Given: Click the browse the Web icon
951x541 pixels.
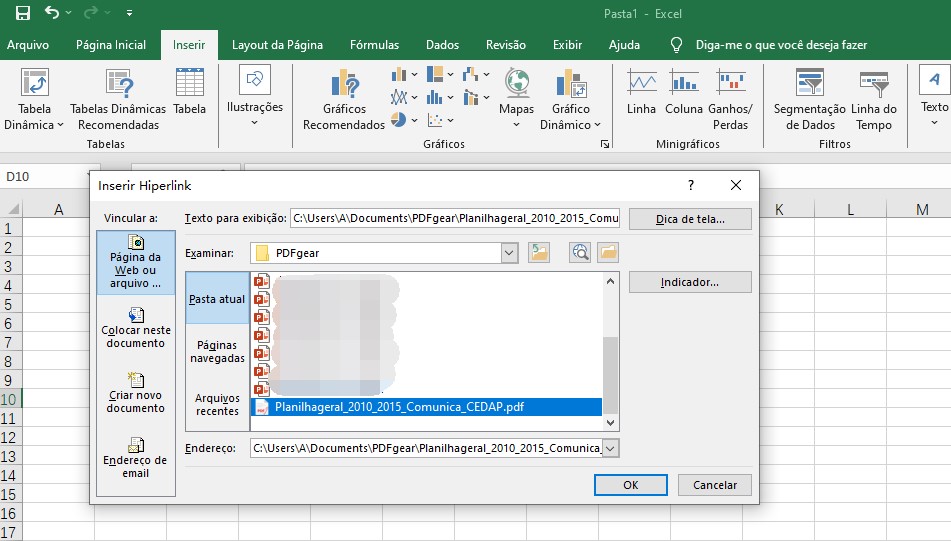Looking at the screenshot, I should tap(580, 252).
